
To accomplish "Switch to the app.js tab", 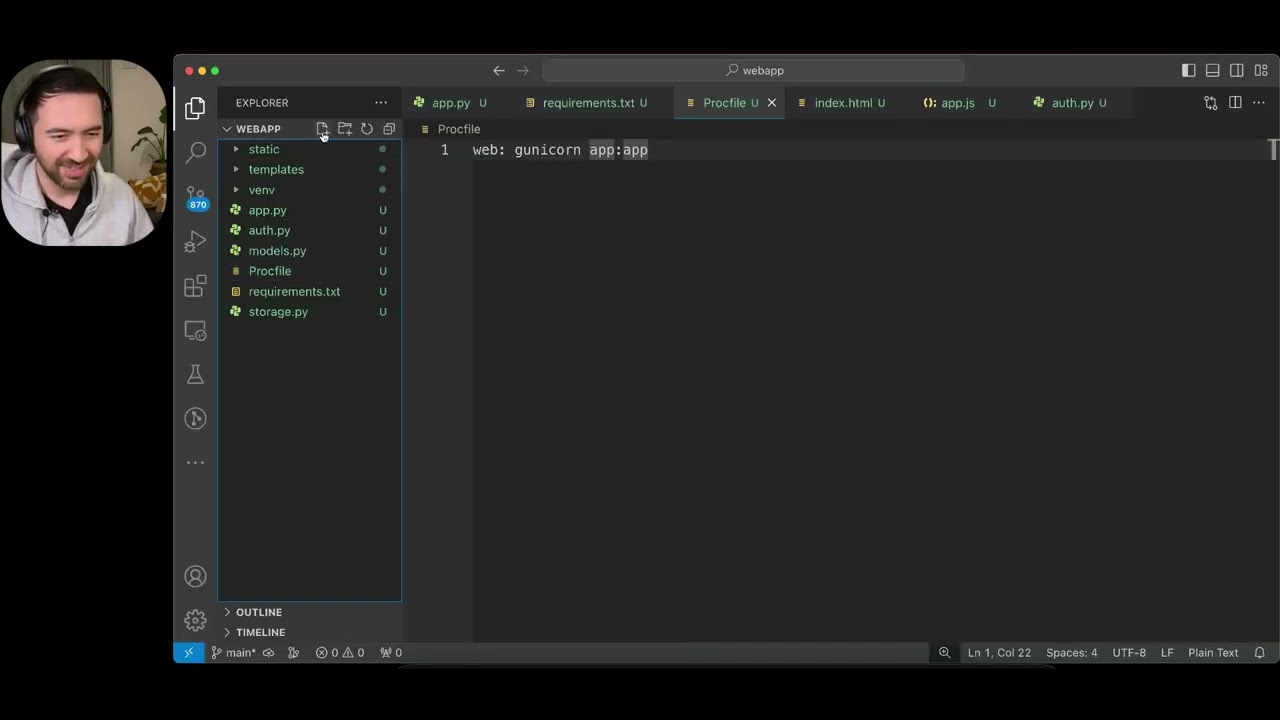I will point(957,103).
